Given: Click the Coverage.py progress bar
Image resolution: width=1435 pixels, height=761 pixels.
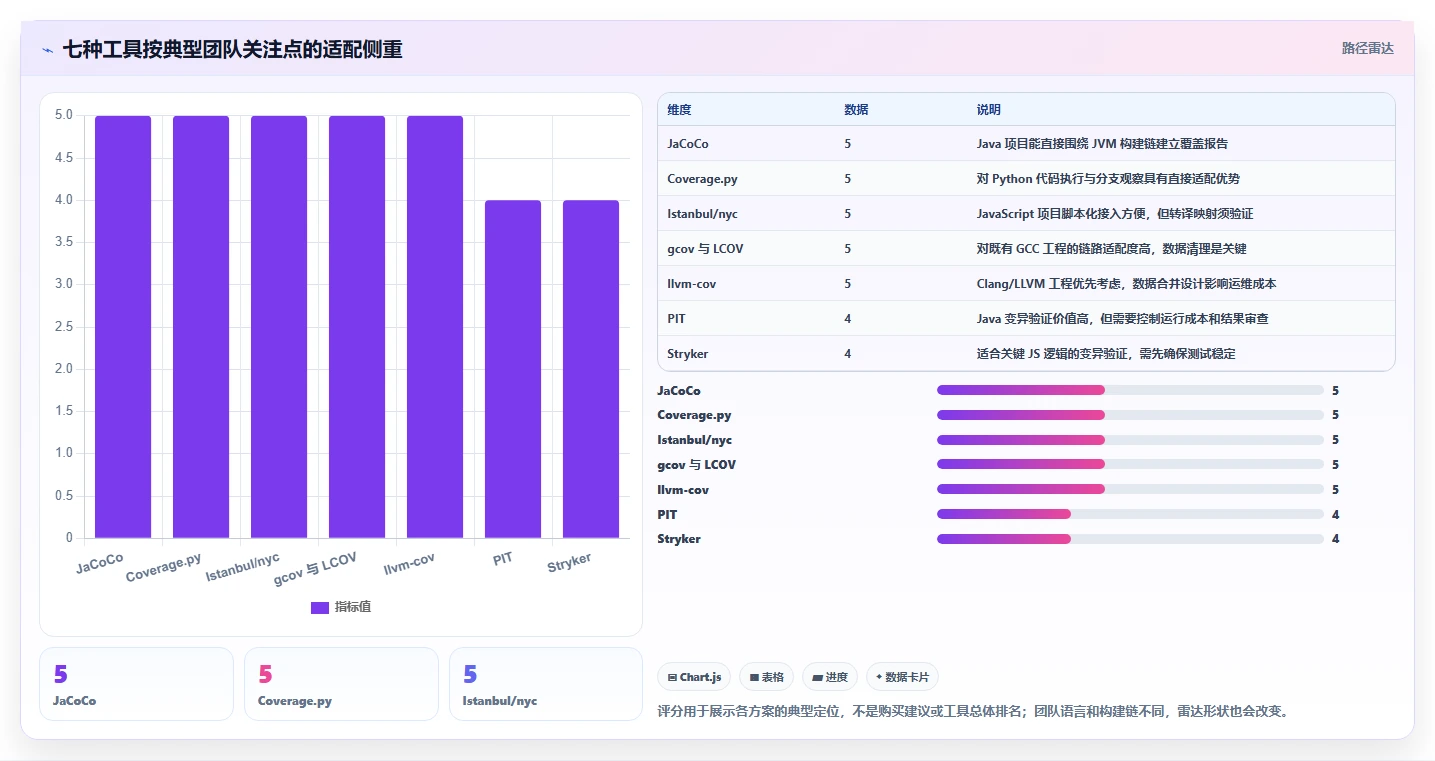Looking at the screenshot, I should [x=1130, y=415].
